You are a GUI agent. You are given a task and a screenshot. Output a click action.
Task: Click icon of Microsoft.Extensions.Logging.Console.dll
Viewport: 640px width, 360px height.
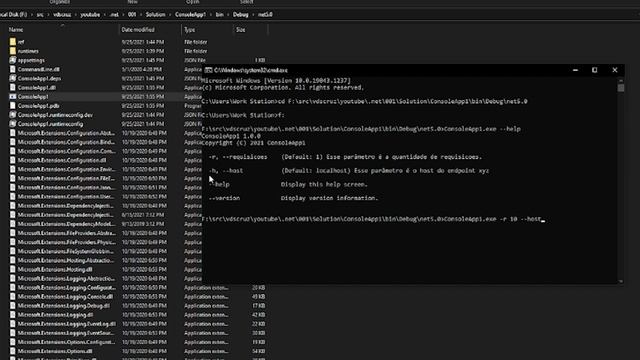click(x=13, y=297)
